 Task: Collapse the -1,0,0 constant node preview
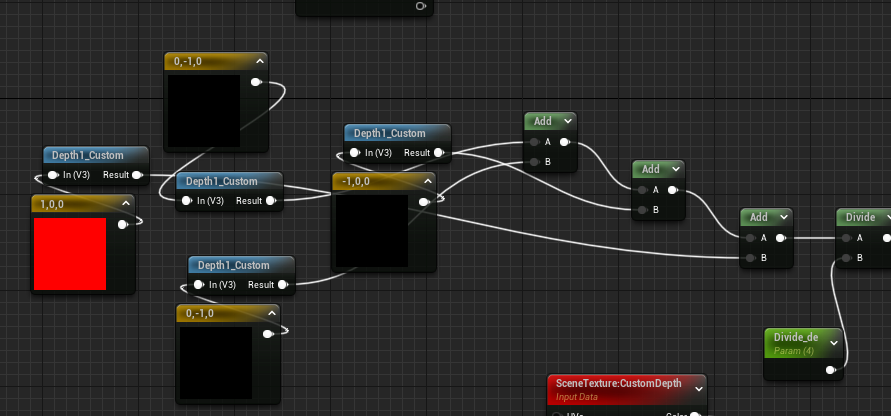coord(427,181)
